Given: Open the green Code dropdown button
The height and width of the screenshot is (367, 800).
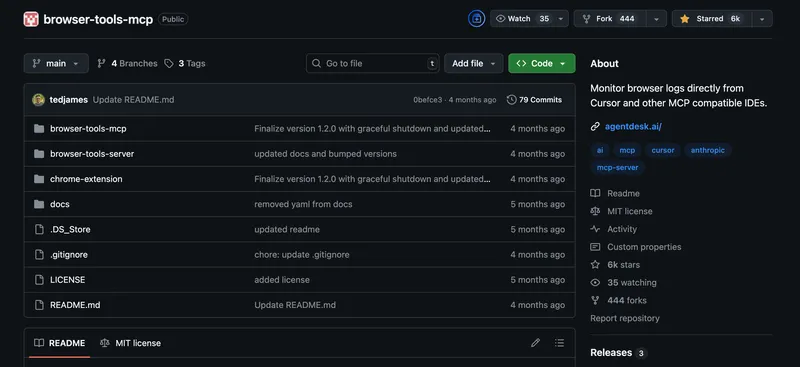Looking at the screenshot, I should (542, 63).
